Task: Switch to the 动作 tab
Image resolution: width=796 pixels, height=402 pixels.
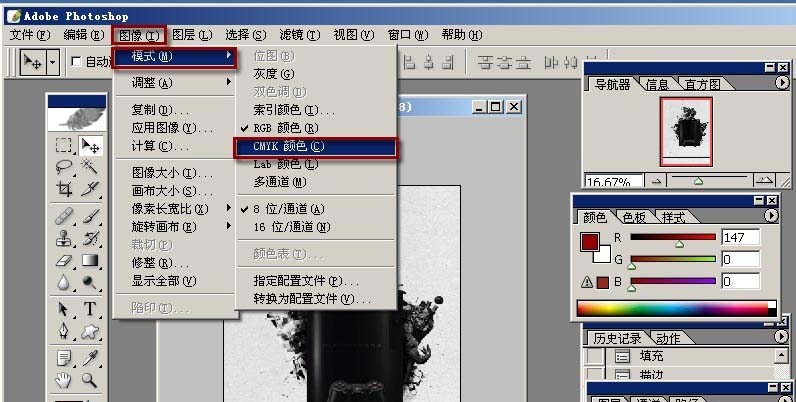Action: click(668, 338)
